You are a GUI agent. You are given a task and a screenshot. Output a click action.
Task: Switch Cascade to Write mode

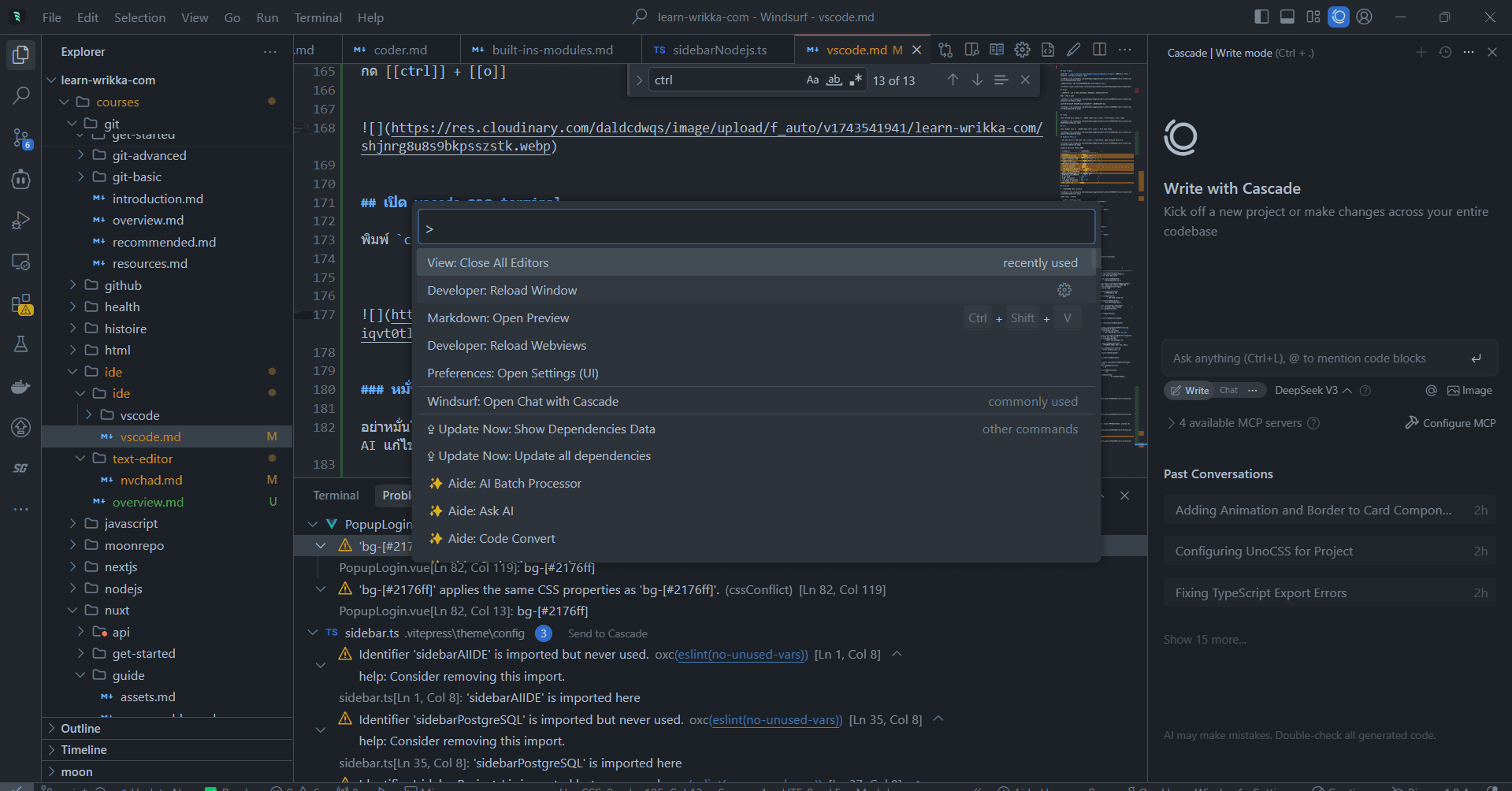[x=1190, y=391]
